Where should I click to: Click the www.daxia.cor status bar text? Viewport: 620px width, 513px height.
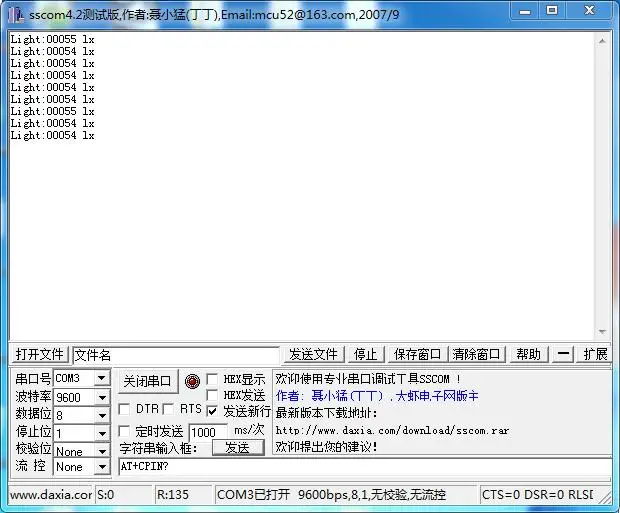(x=51, y=494)
